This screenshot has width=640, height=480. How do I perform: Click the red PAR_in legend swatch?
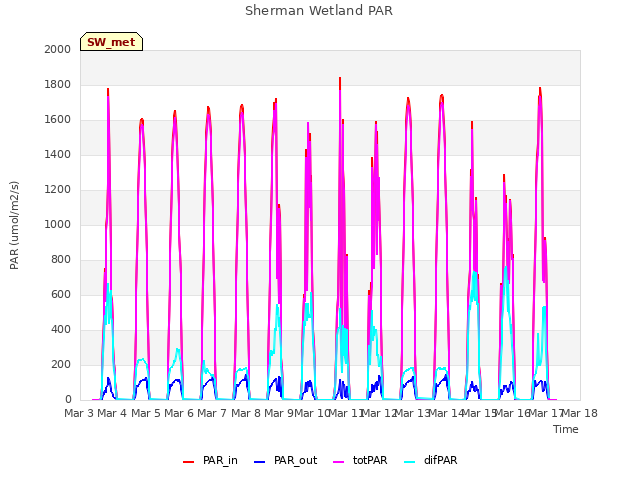point(189,462)
